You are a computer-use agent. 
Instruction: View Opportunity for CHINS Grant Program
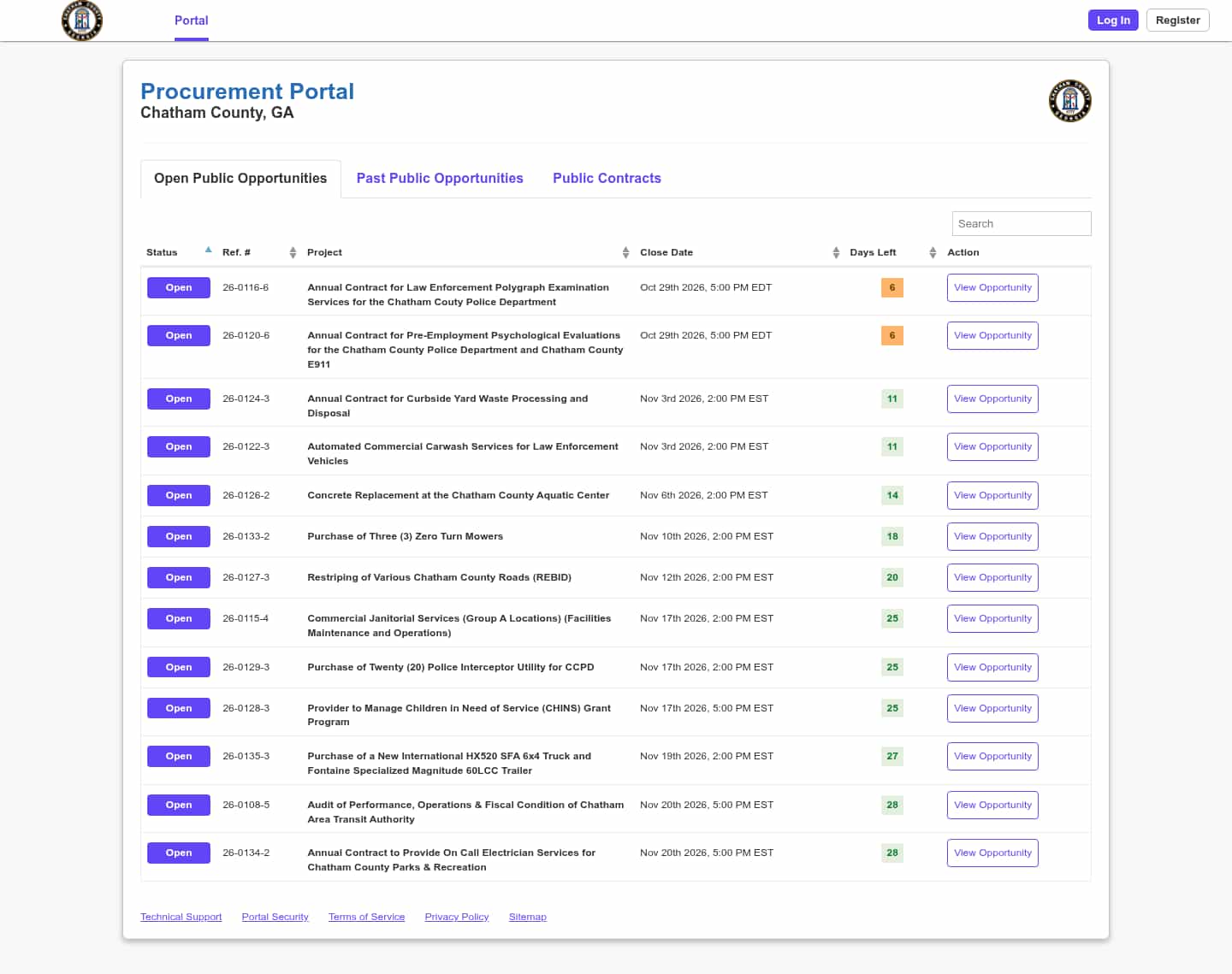[992, 708]
